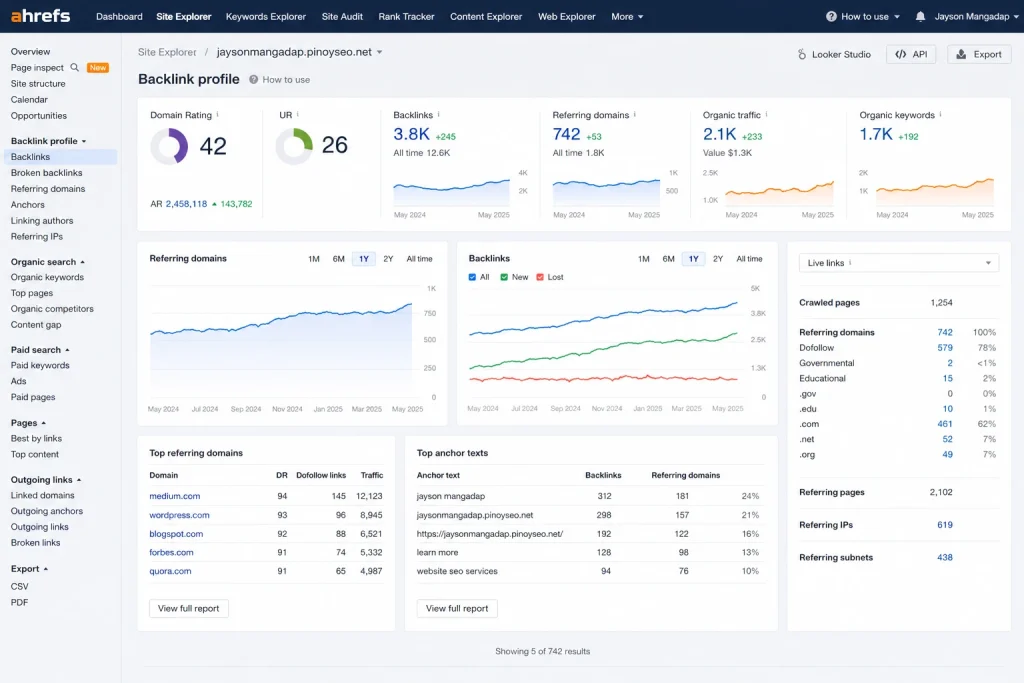This screenshot has height=683, width=1024.
Task: Open Rank Tracker
Action: tap(406, 16)
